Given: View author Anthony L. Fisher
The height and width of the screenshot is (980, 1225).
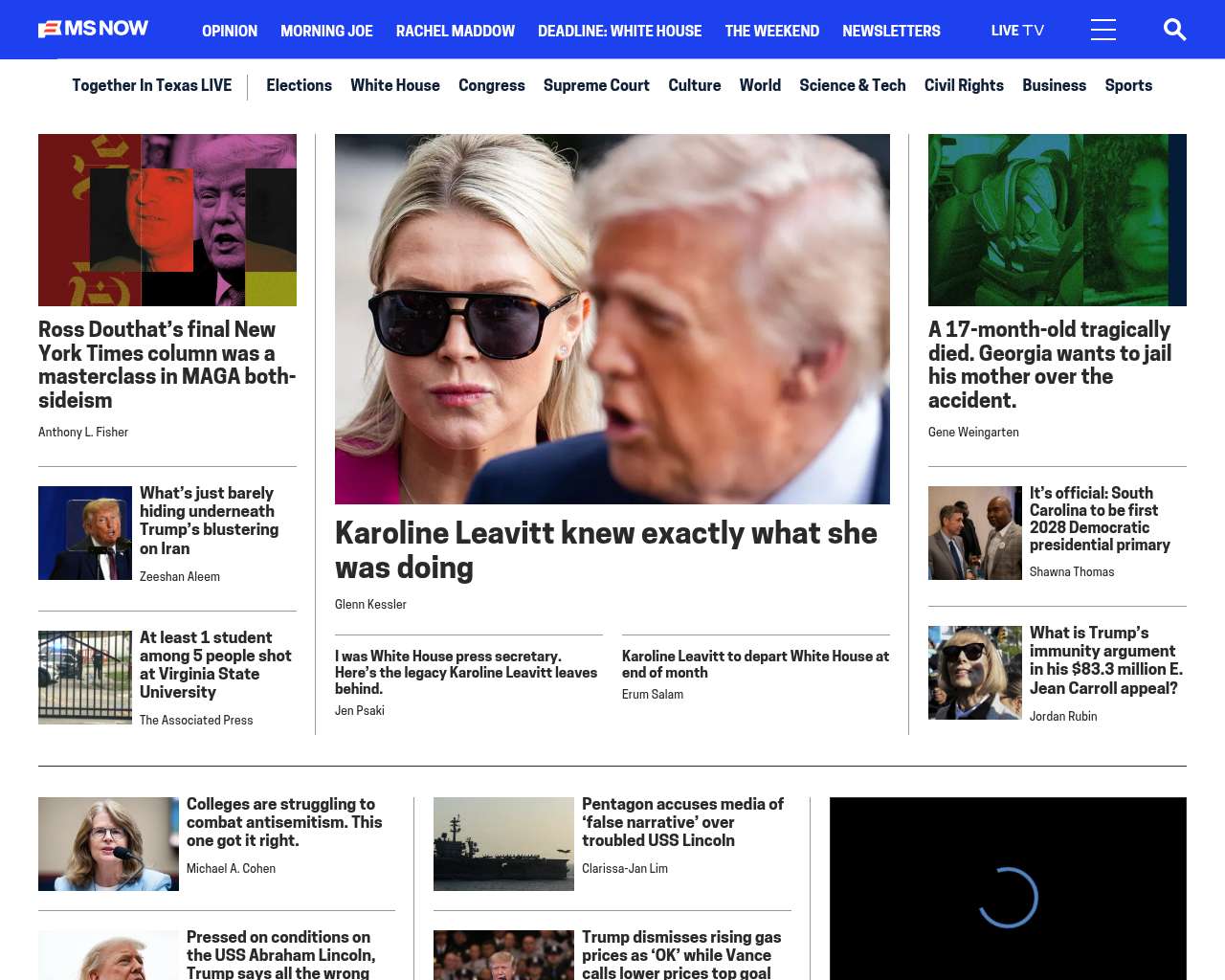Looking at the screenshot, I should tap(83, 433).
